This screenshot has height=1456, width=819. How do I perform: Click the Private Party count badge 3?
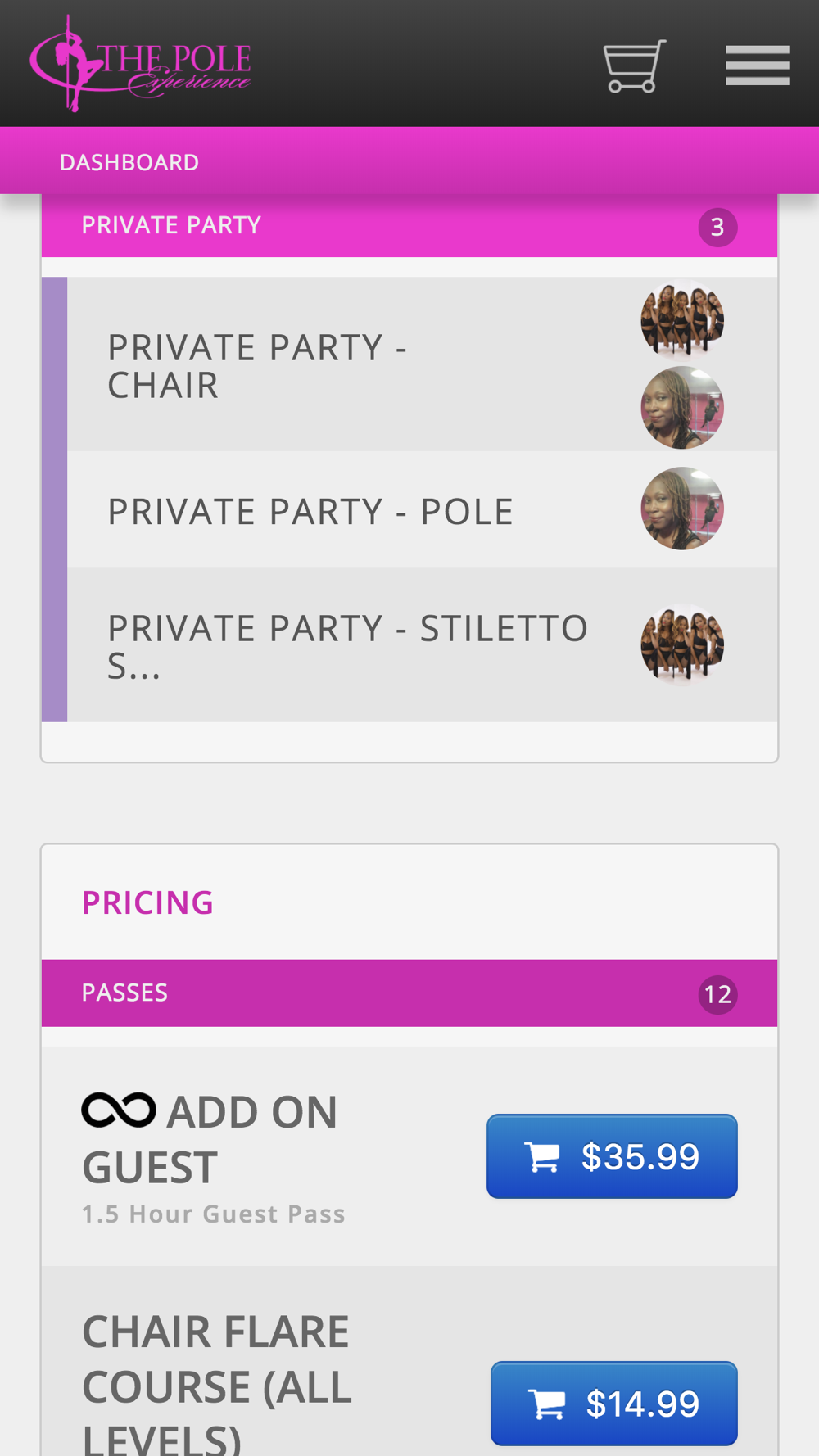(717, 227)
